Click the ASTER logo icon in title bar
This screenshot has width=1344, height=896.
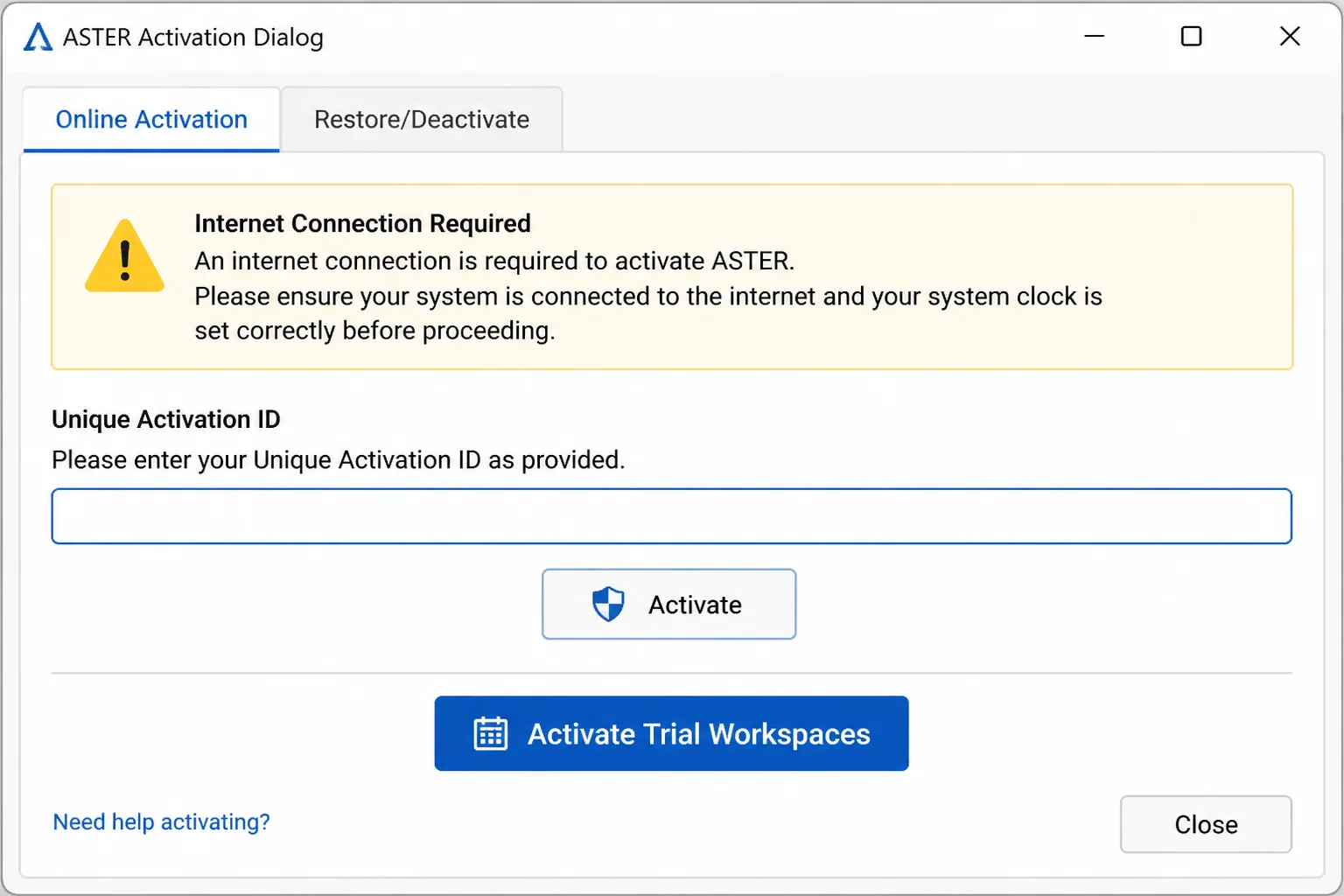click(x=38, y=37)
